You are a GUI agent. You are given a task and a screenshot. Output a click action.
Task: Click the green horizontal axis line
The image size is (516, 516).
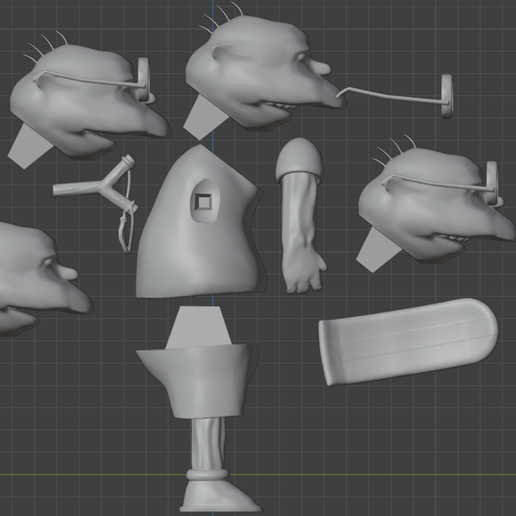258,474
